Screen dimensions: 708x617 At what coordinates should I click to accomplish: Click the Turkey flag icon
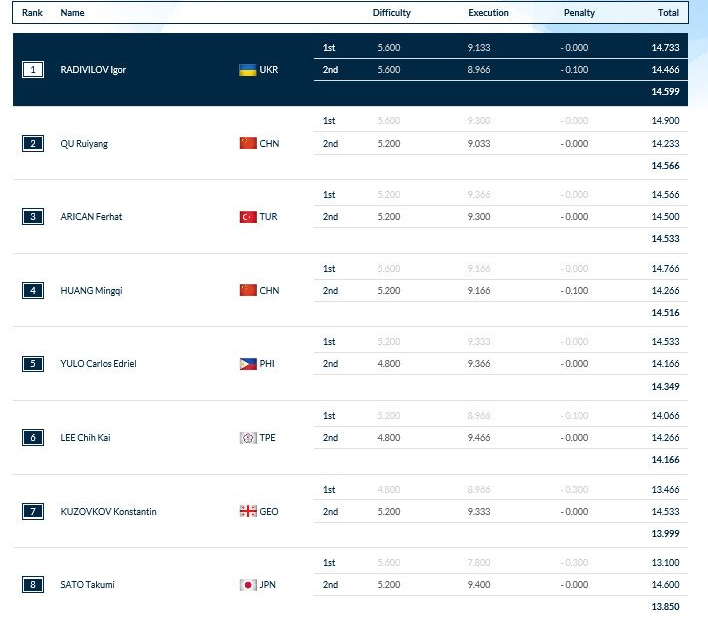(248, 217)
